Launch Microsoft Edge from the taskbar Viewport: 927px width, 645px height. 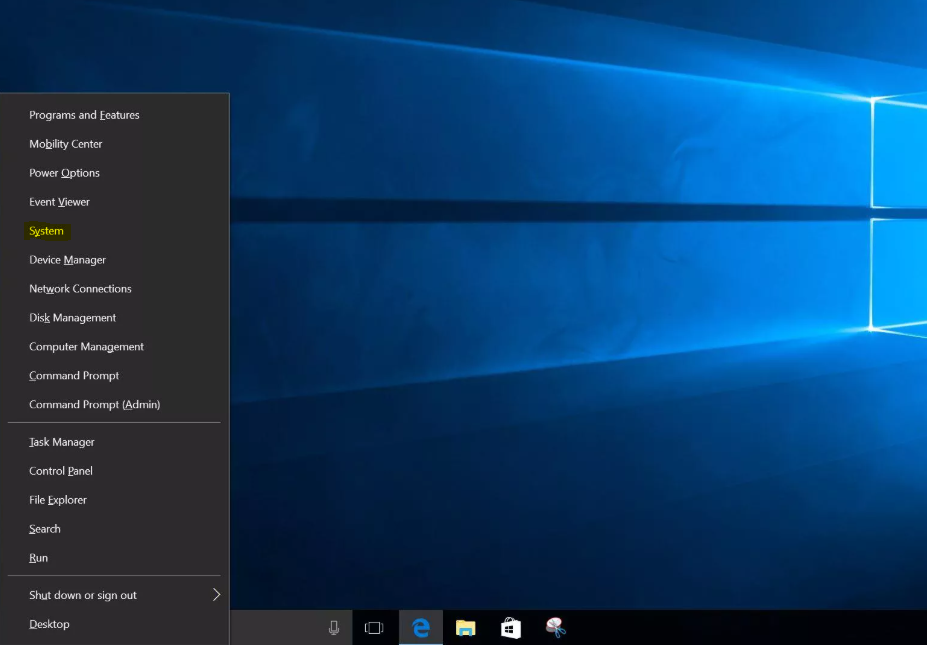click(421, 628)
